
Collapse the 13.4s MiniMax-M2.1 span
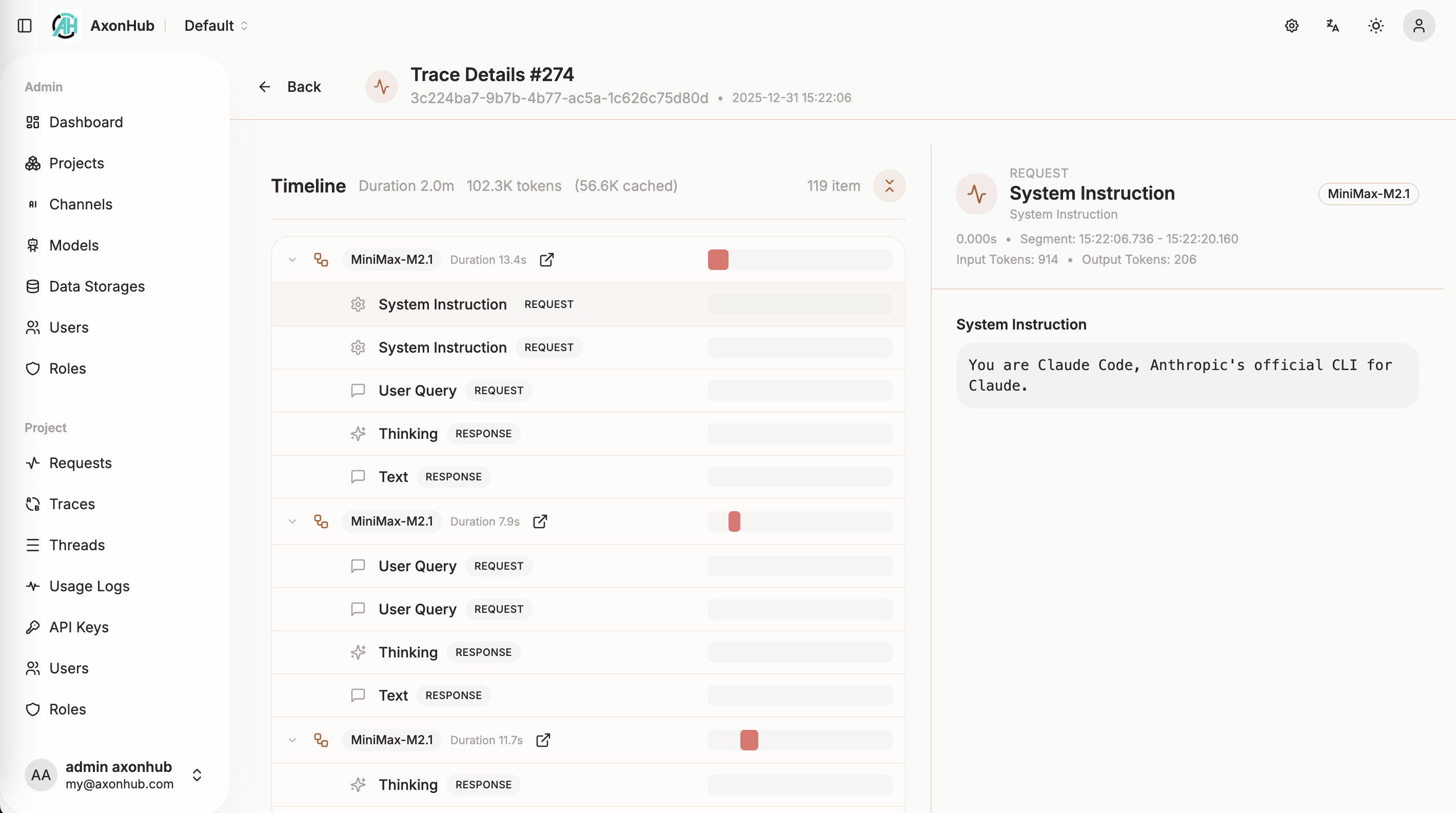(292, 260)
